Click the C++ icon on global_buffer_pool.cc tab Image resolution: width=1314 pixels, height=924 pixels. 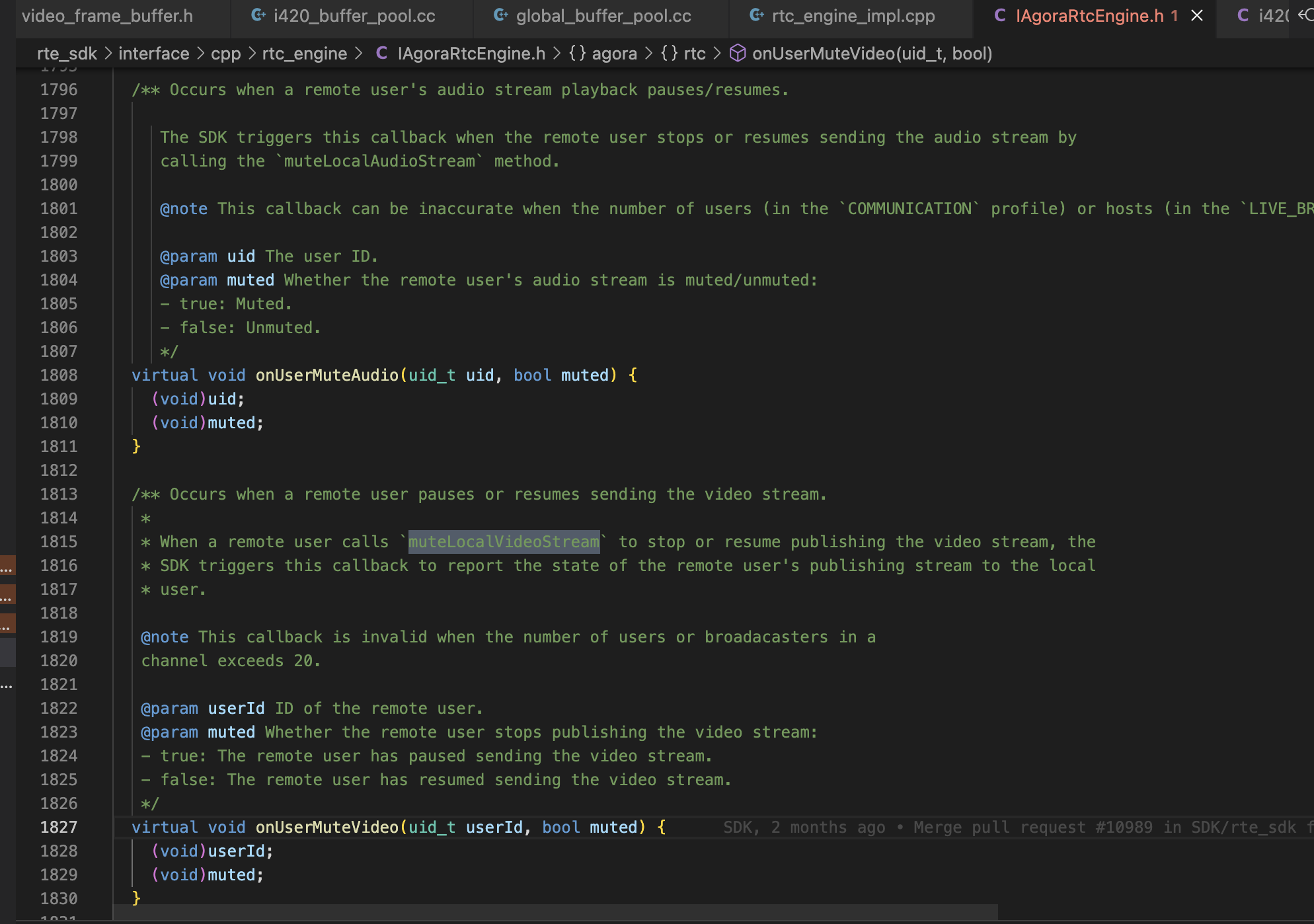click(x=501, y=15)
